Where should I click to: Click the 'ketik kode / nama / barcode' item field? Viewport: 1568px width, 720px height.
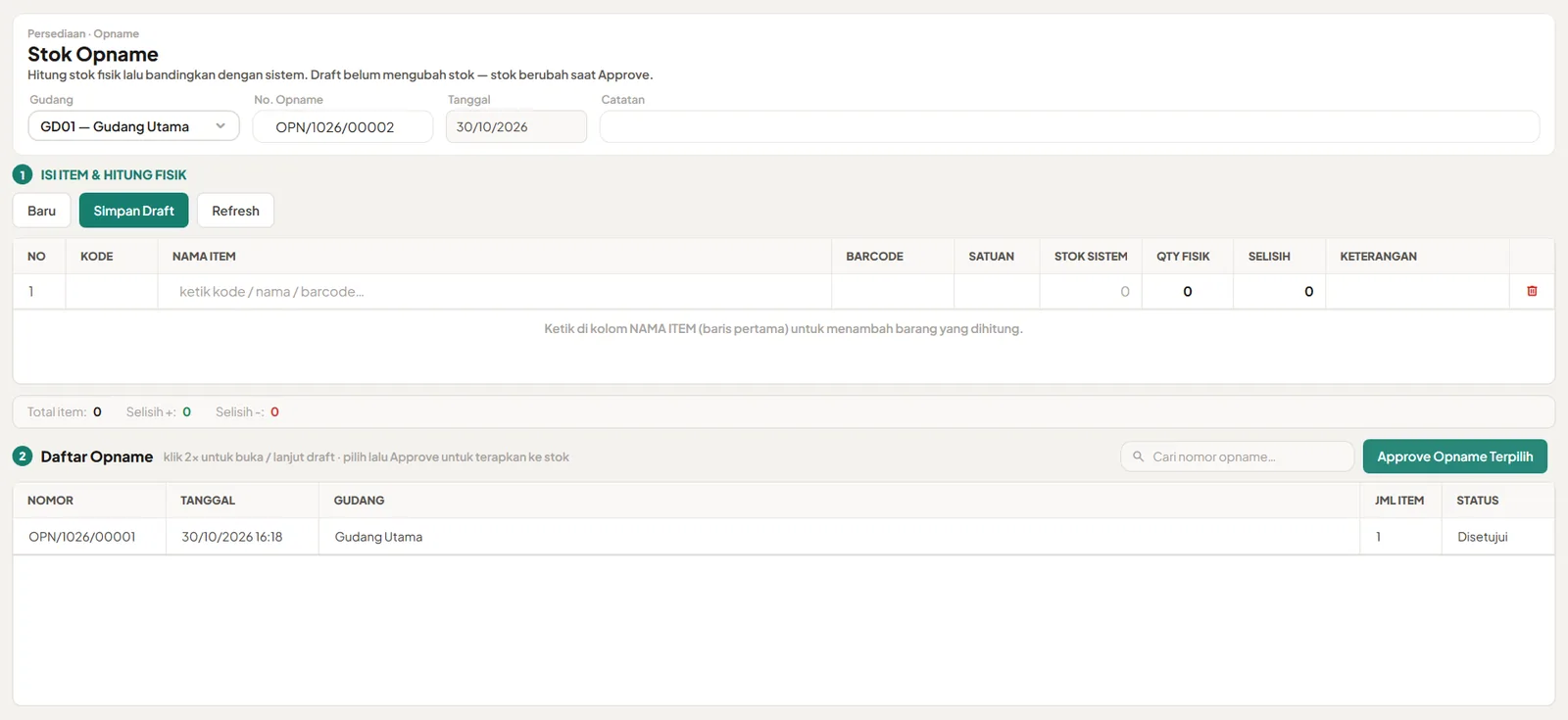[x=495, y=291]
